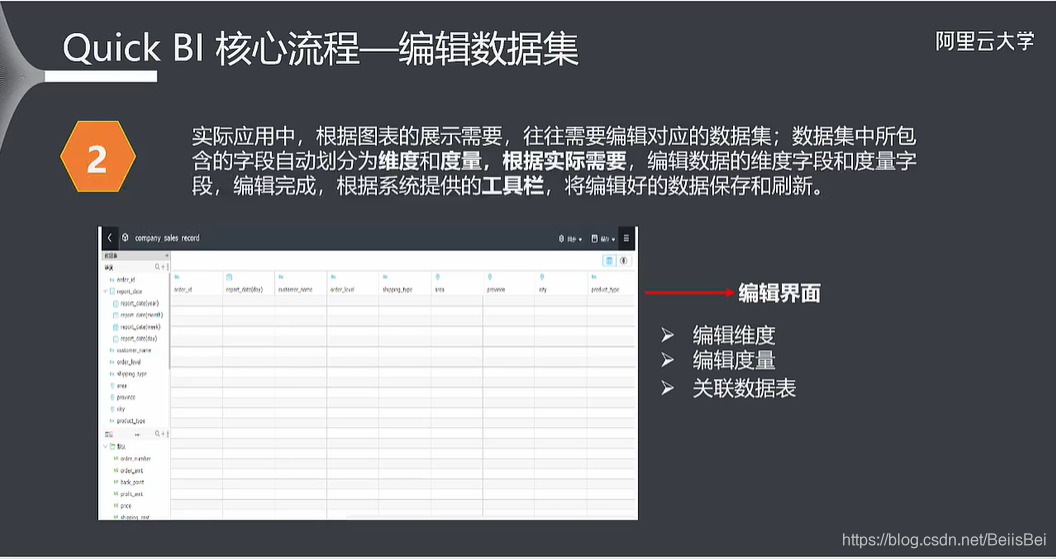Open the save (保存) dropdown

(603, 238)
